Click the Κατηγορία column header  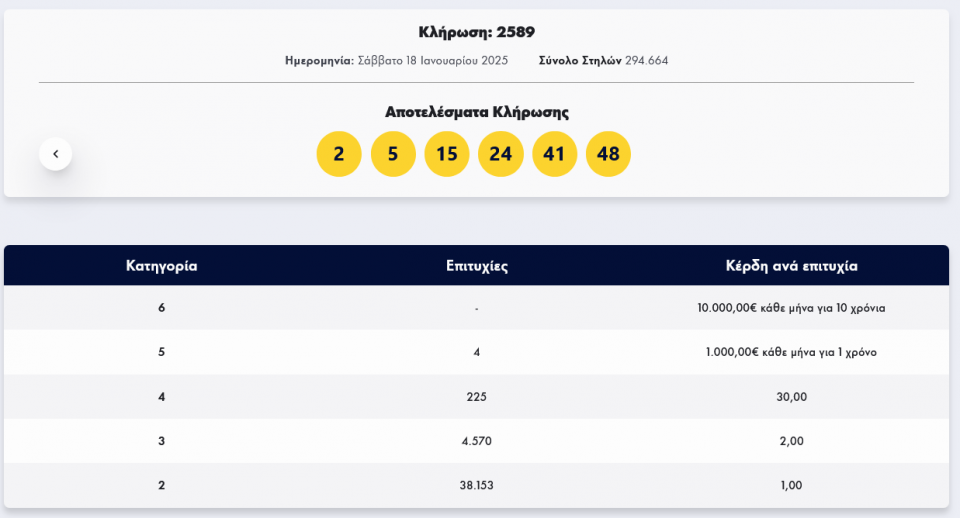161,266
